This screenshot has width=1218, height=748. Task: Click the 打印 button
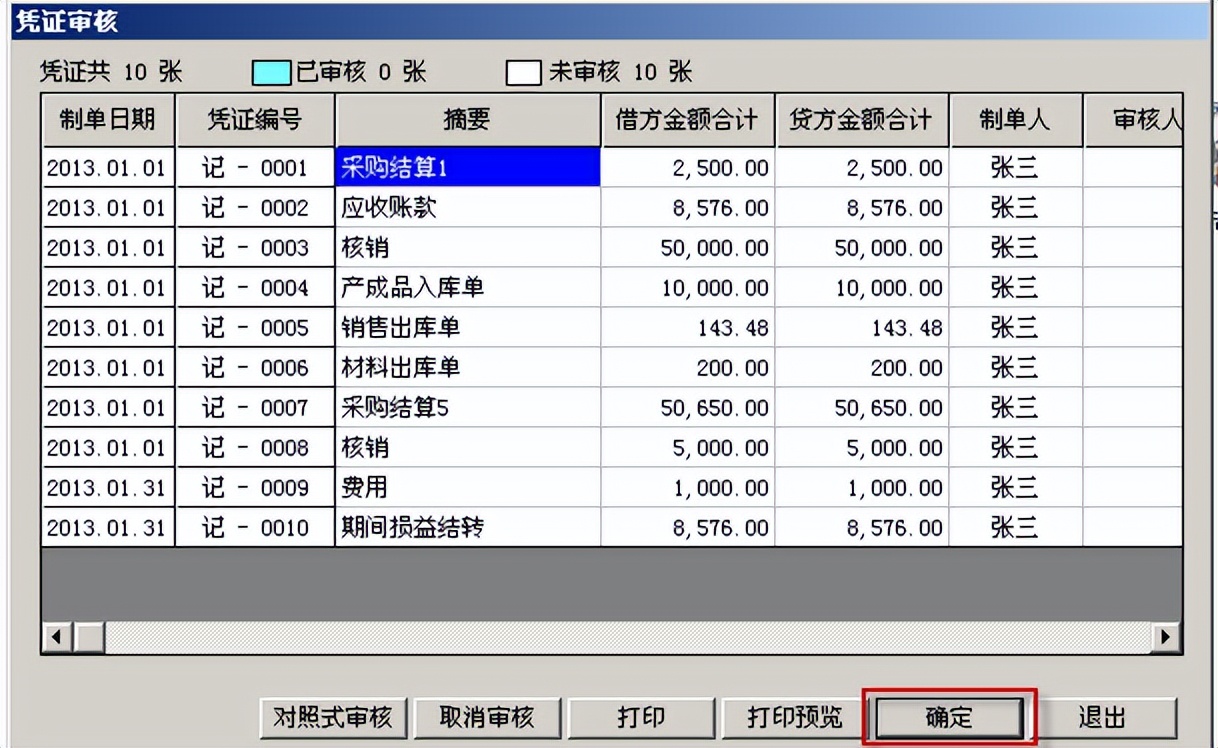pyautogui.click(x=641, y=717)
